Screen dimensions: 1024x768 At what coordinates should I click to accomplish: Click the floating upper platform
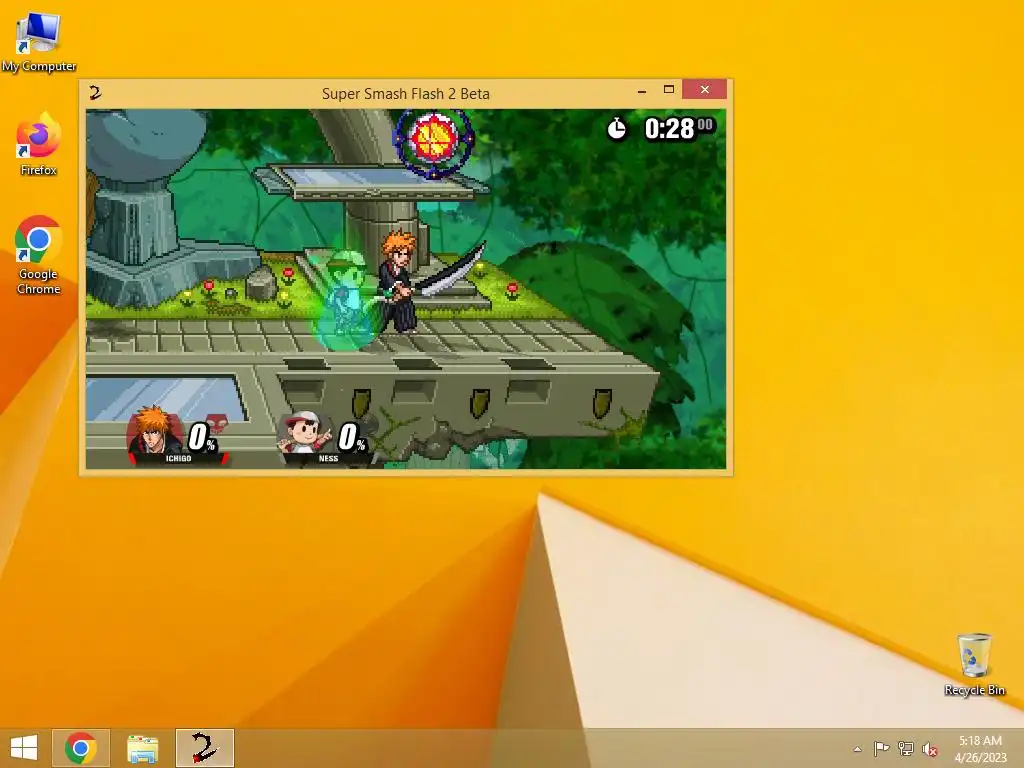point(370,182)
